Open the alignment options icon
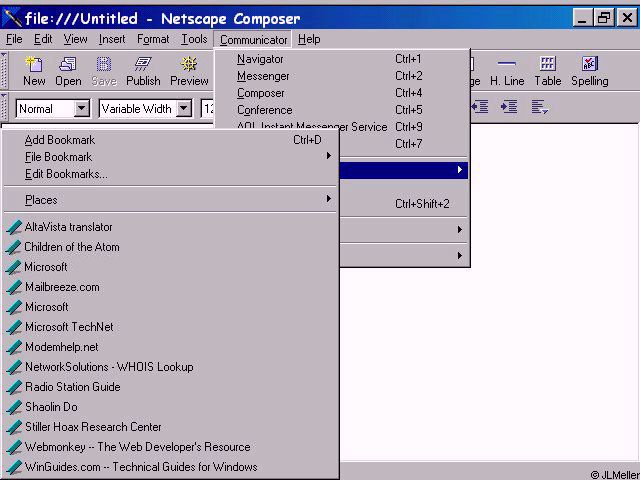The height and width of the screenshot is (480, 640). 540,107
